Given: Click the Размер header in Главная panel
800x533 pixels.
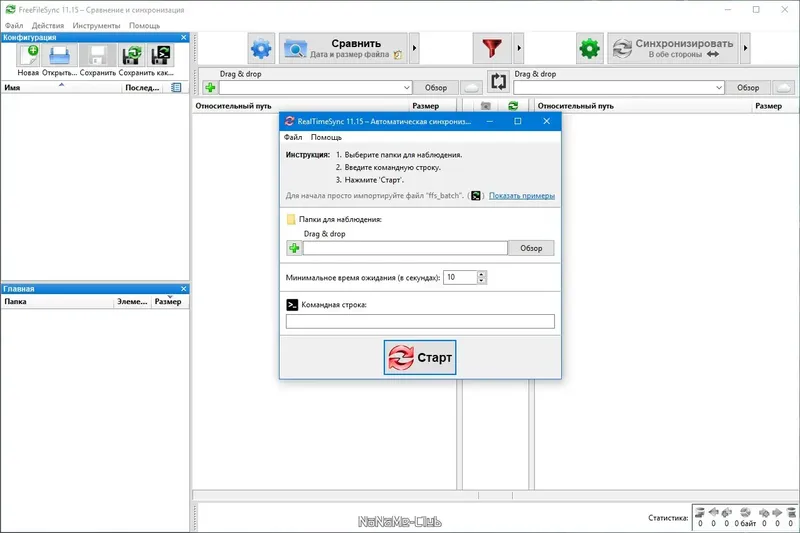Looking at the screenshot, I should [x=168, y=301].
